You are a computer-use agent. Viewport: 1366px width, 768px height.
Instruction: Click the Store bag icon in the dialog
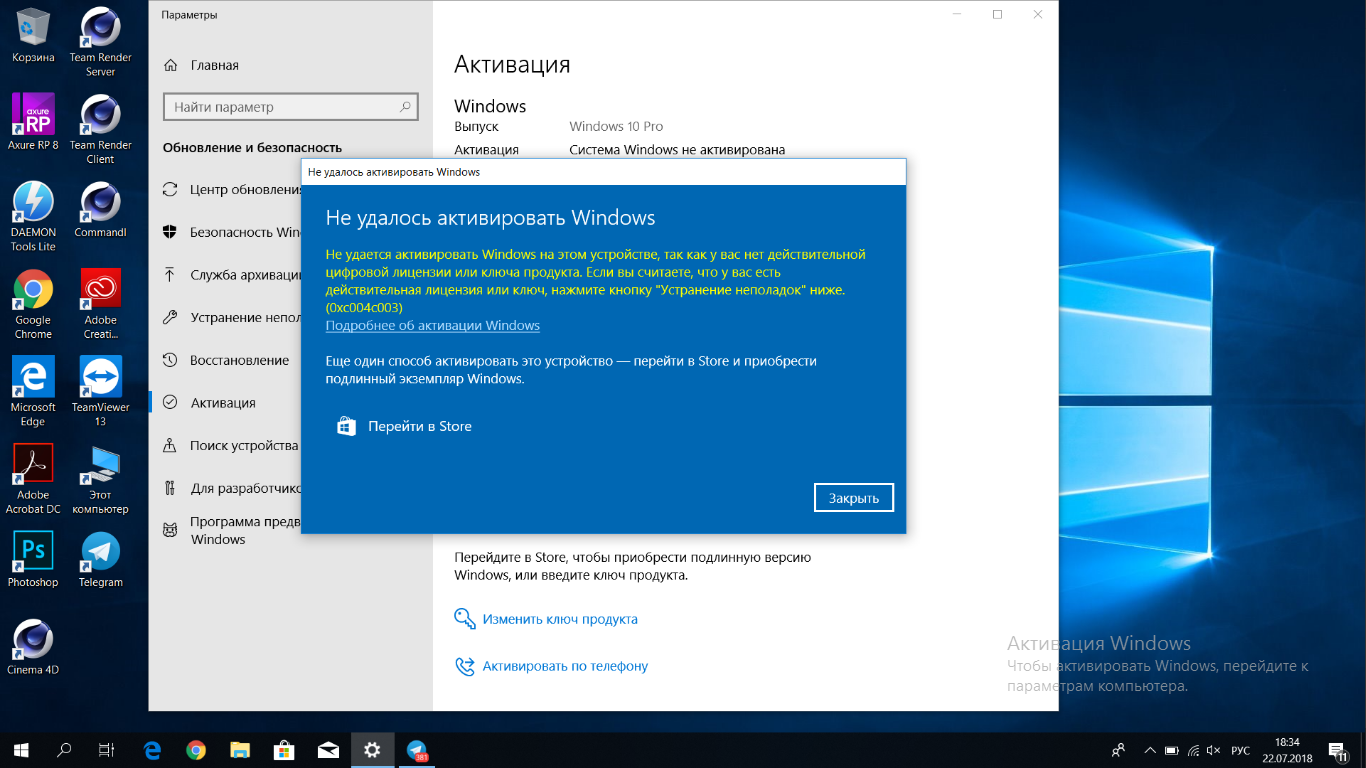tap(346, 426)
